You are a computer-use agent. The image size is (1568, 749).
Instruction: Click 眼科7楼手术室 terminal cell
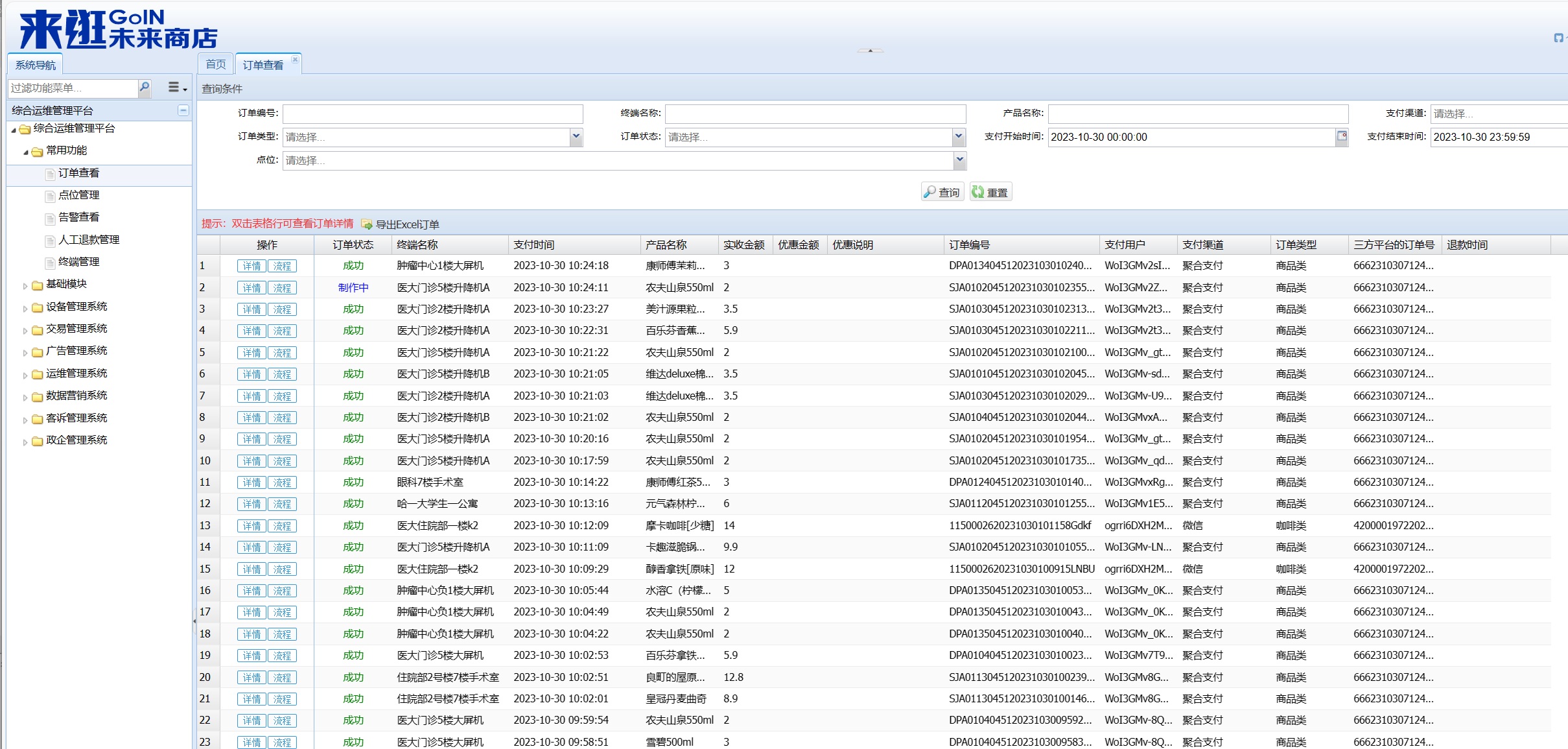click(x=430, y=482)
